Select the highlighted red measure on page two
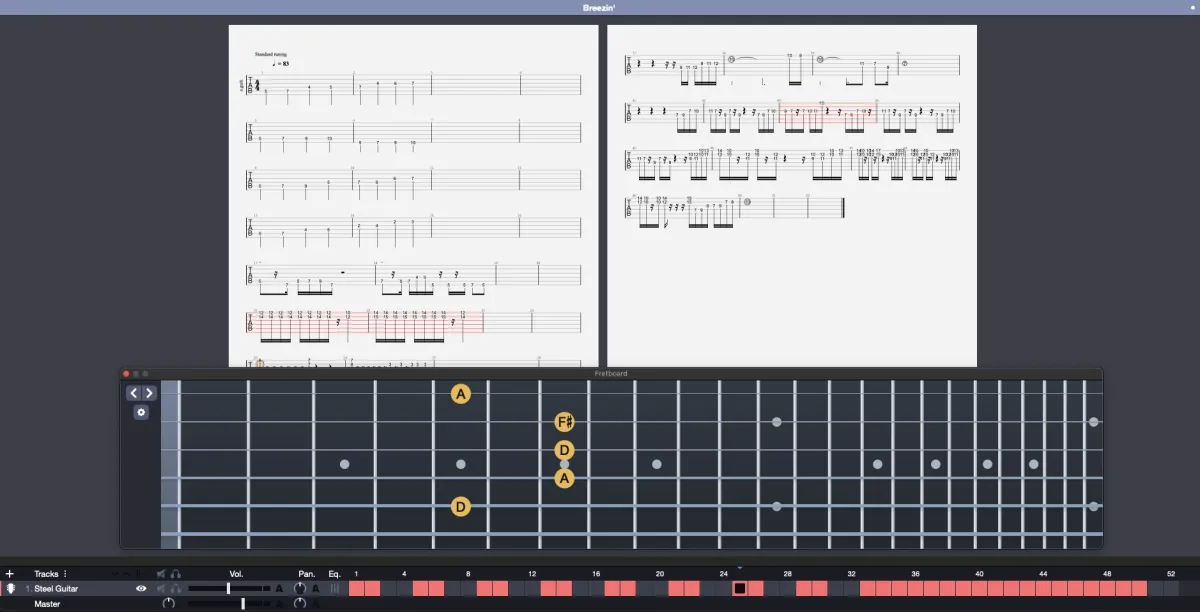The height and width of the screenshot is (612, 1200). 828,114
